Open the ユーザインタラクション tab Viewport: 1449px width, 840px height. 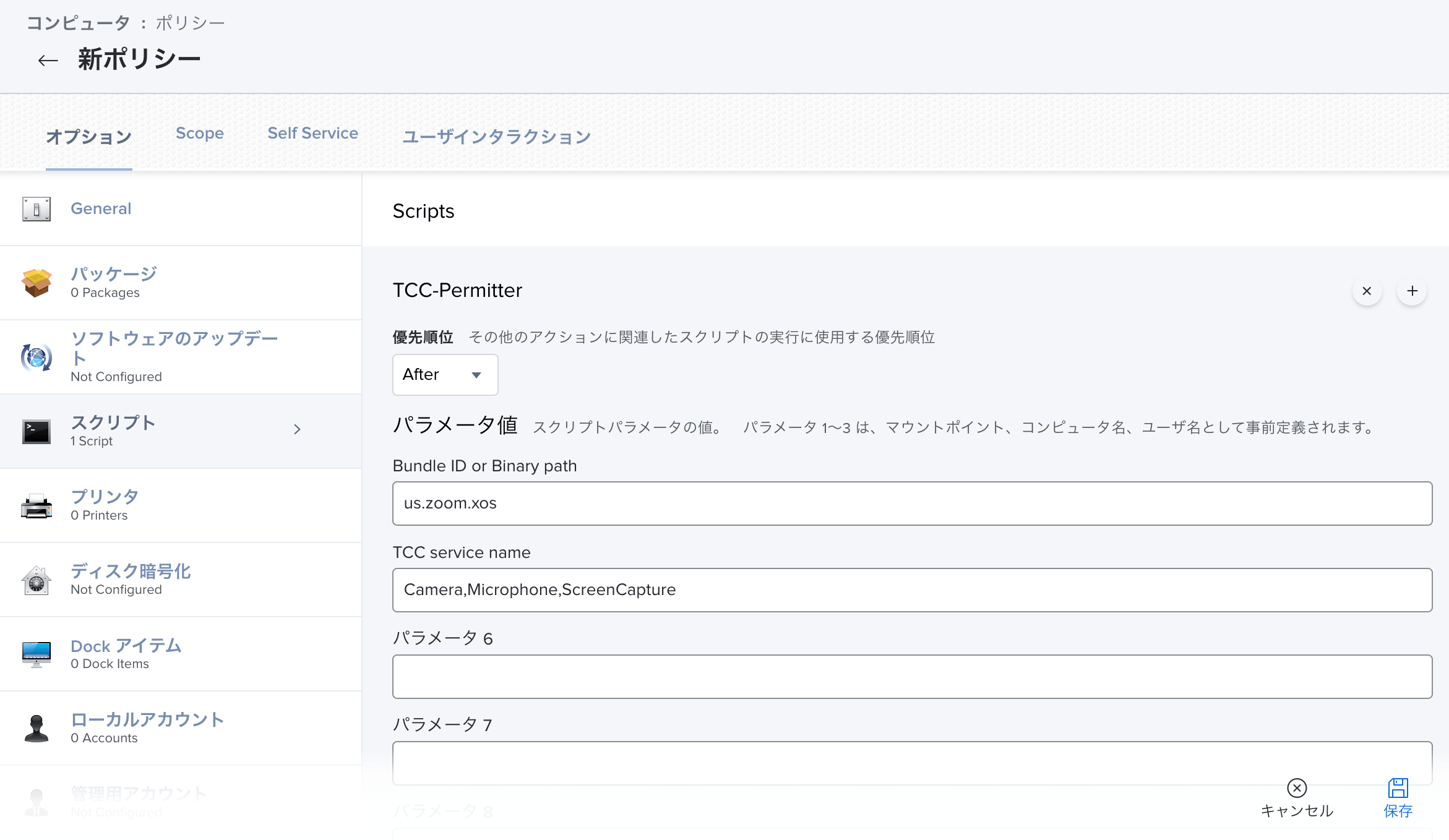[496, 136]
